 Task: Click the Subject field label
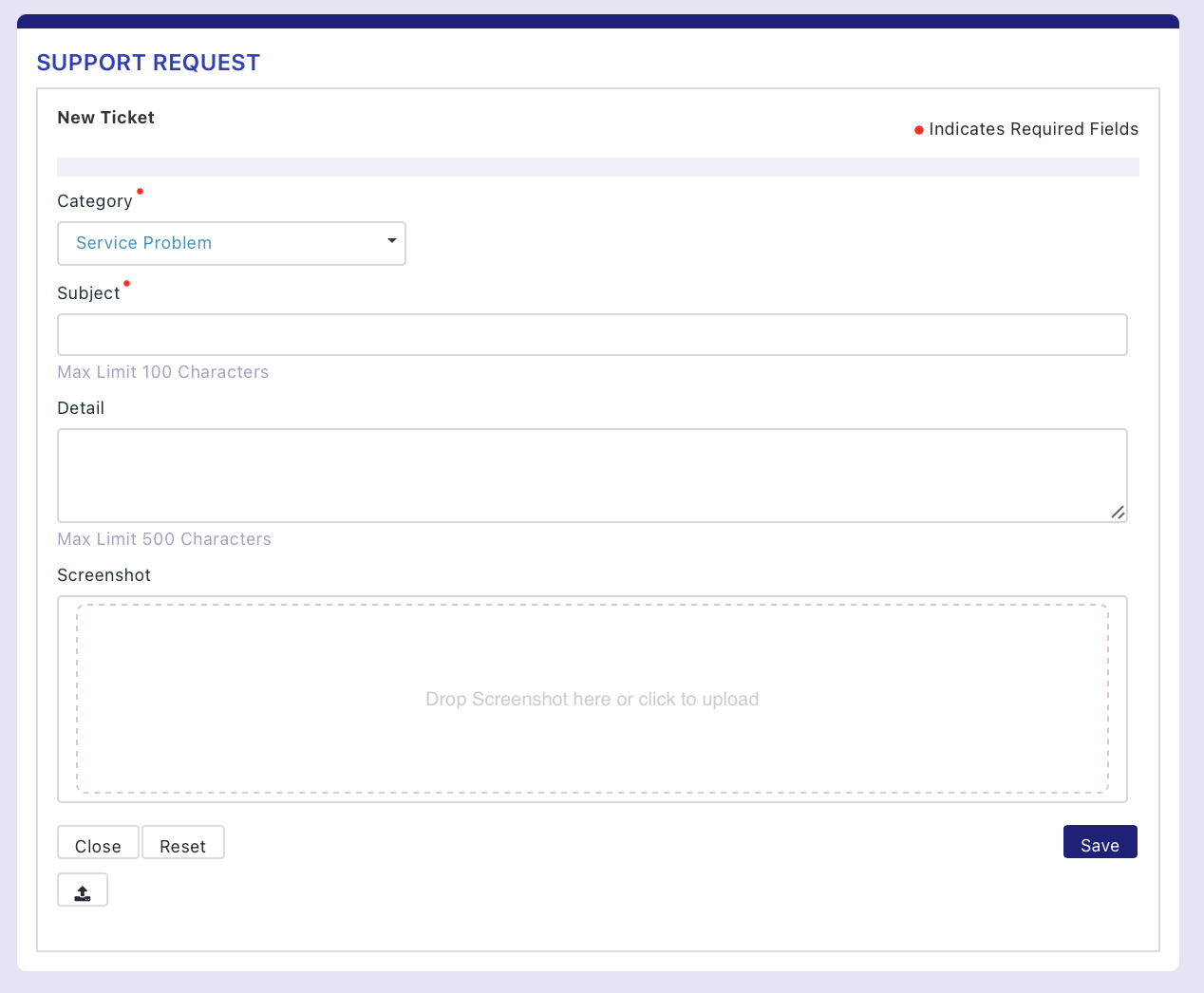coord(88,293)
